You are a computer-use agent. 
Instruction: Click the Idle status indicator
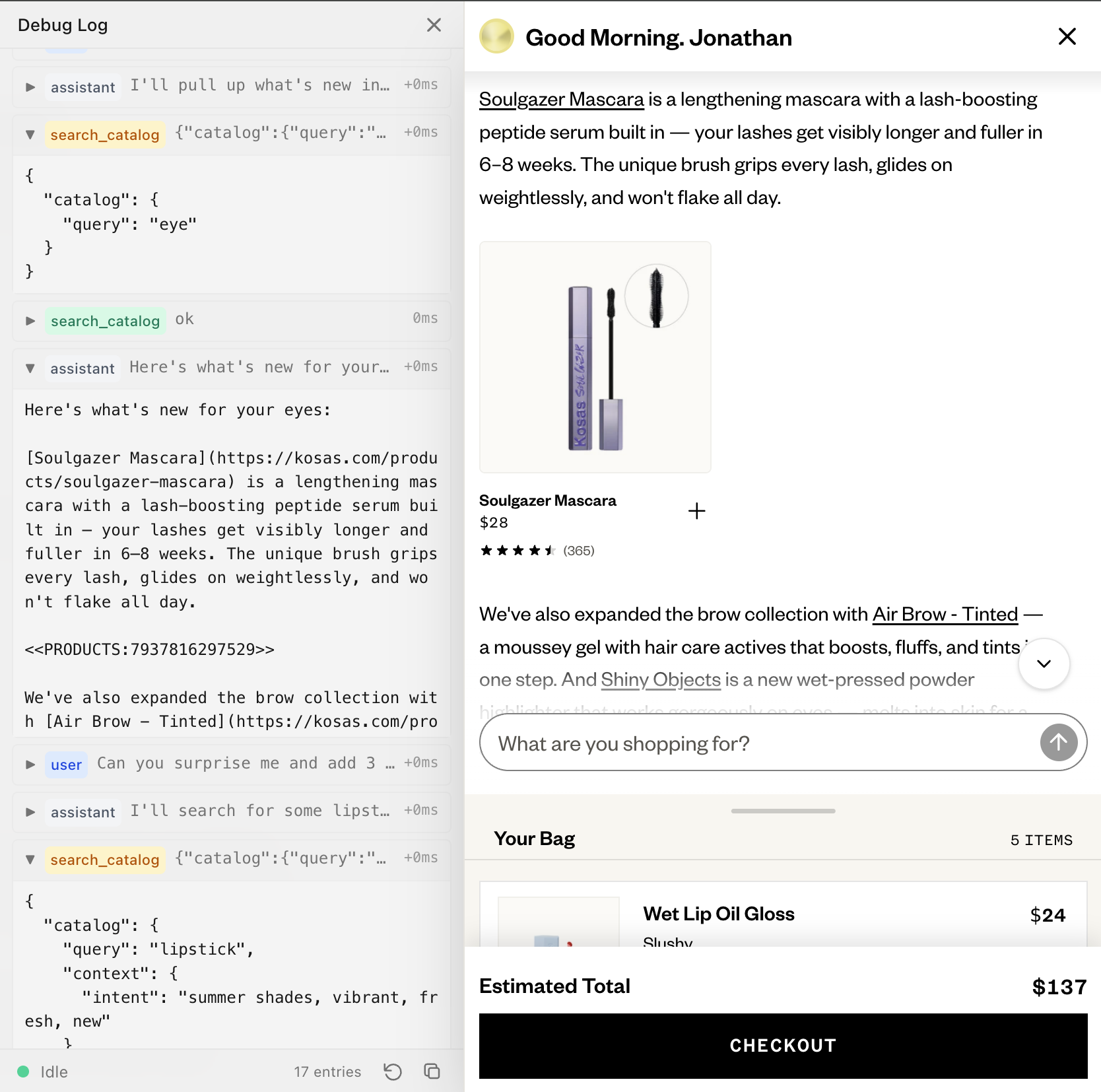[x=43, y=1072]
